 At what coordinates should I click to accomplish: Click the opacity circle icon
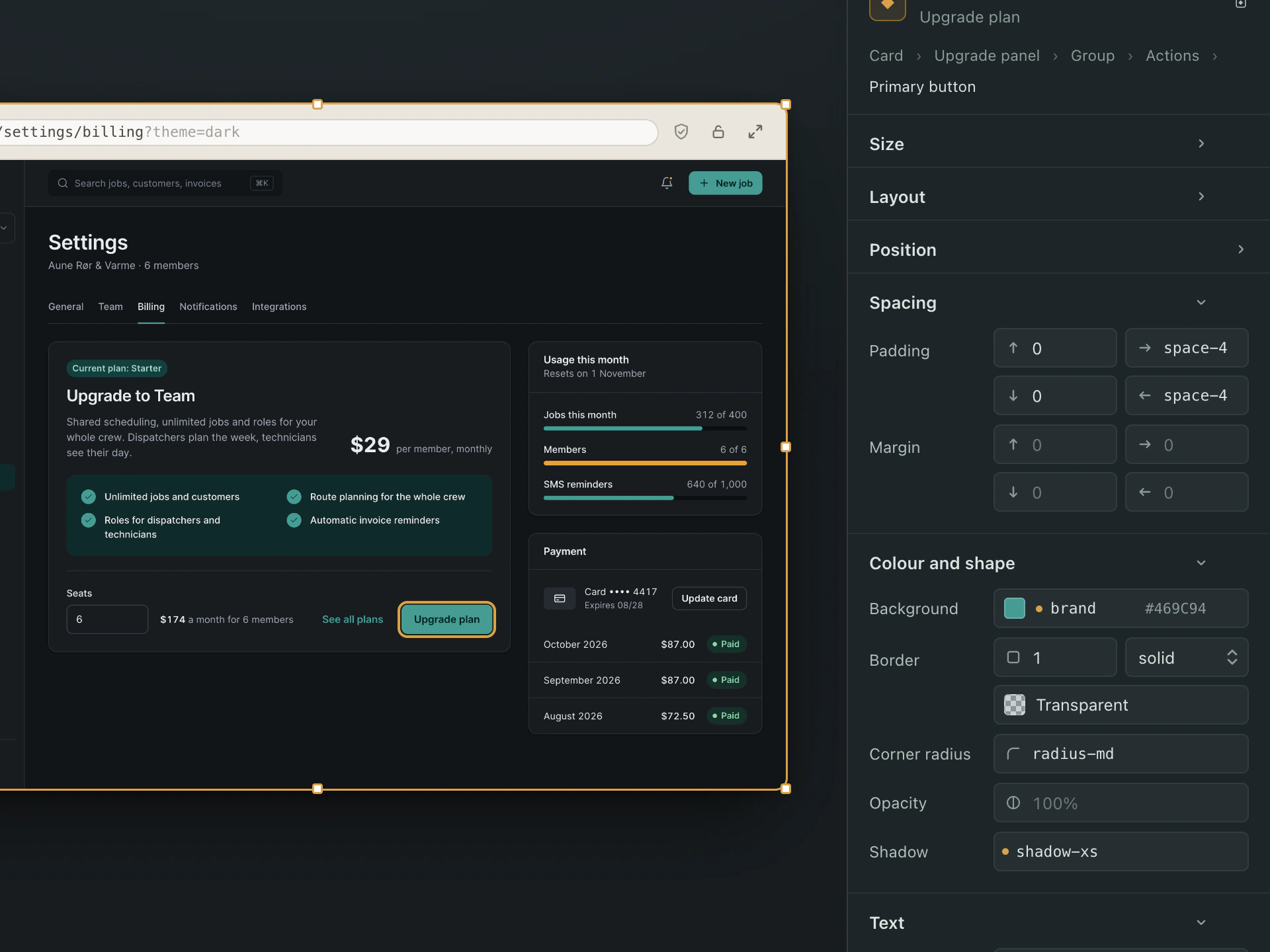click(1013, 803)
